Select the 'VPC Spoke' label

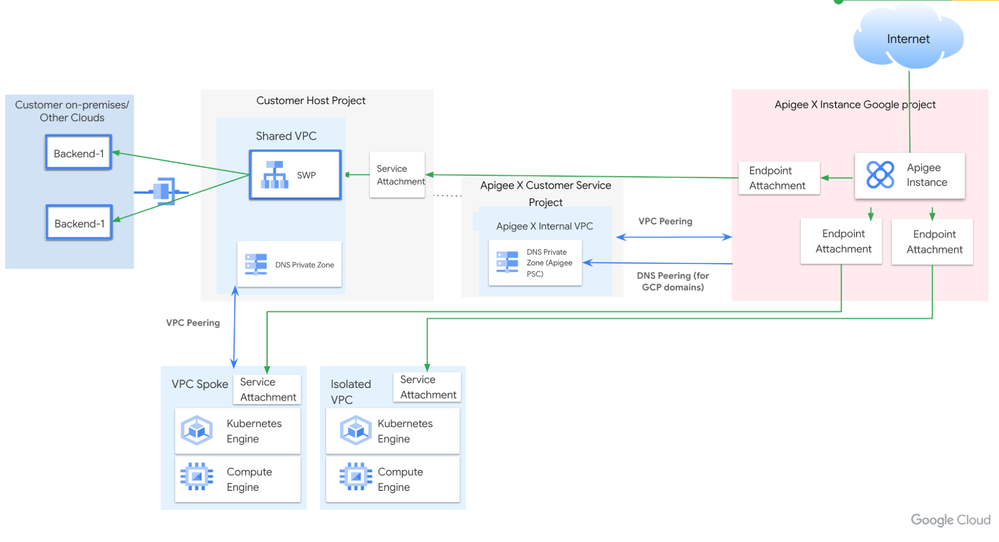[199, 384]
